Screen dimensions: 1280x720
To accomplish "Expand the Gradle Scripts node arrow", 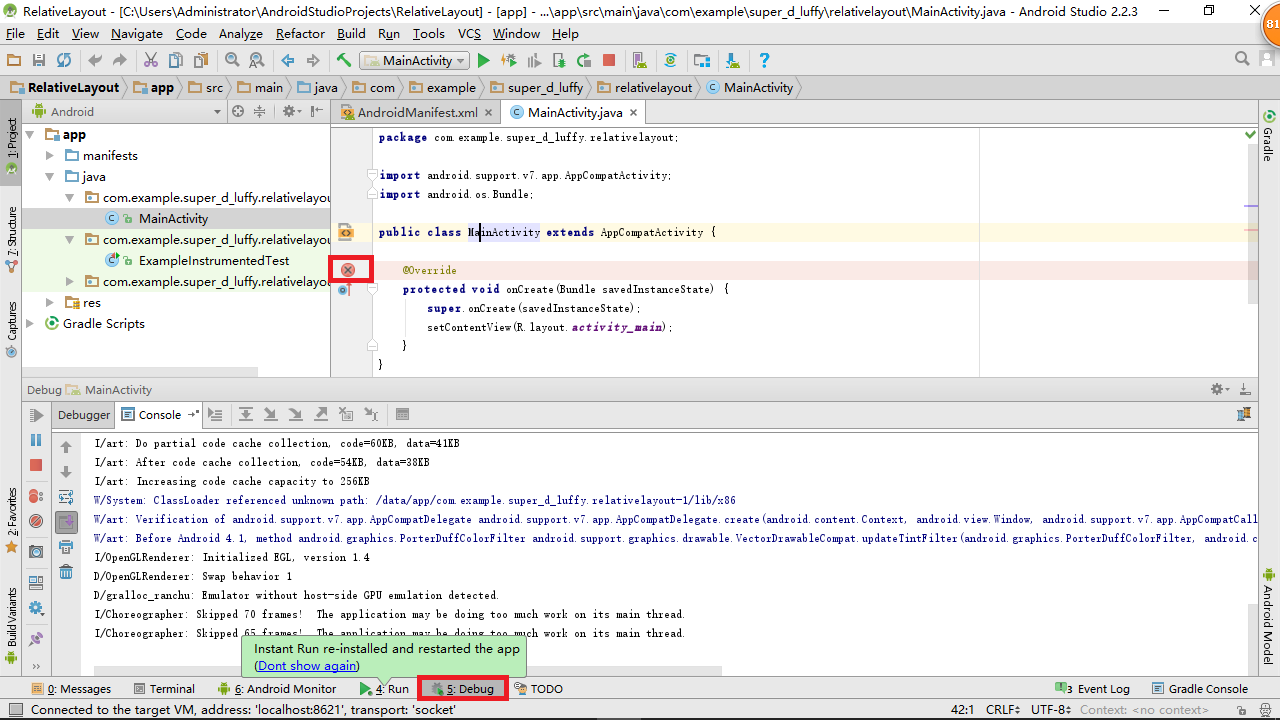I will click(31, 324).
